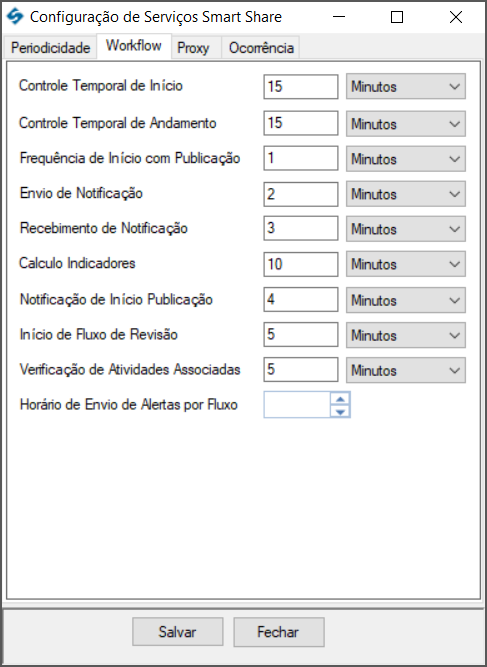Select the Notificação de Início Publicação input
487x667 pixels.
click(x=301, y=299)
